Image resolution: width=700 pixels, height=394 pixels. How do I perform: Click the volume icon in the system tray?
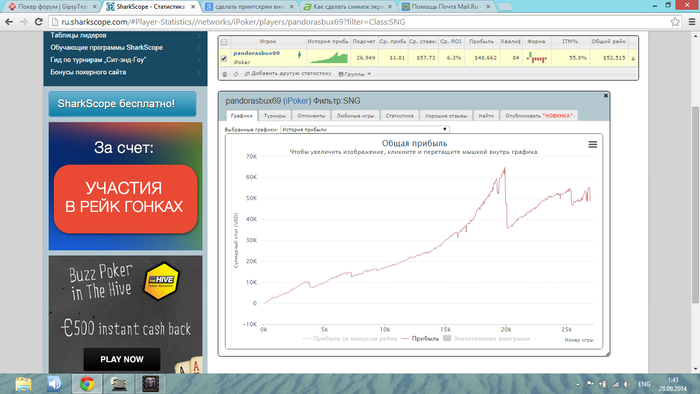coord(627,384)
